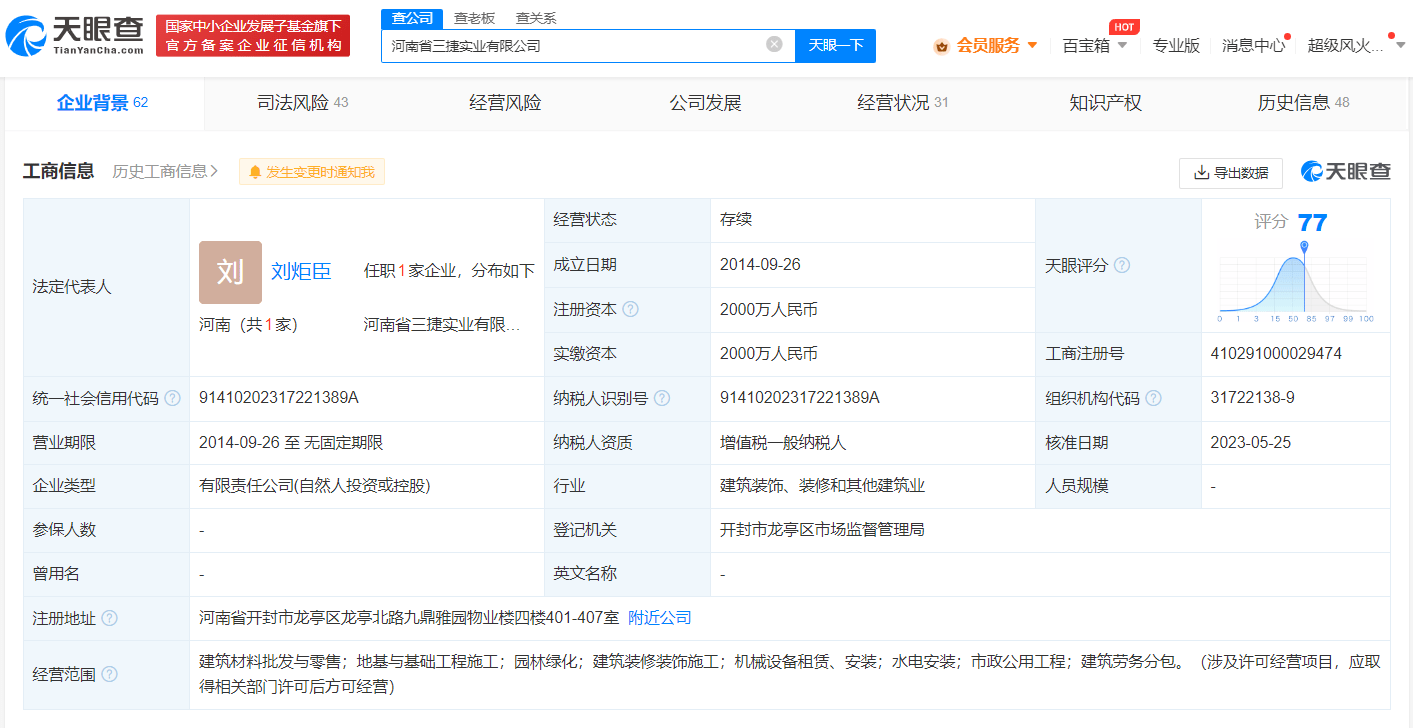Click help icon next to 注册地址

109,618
